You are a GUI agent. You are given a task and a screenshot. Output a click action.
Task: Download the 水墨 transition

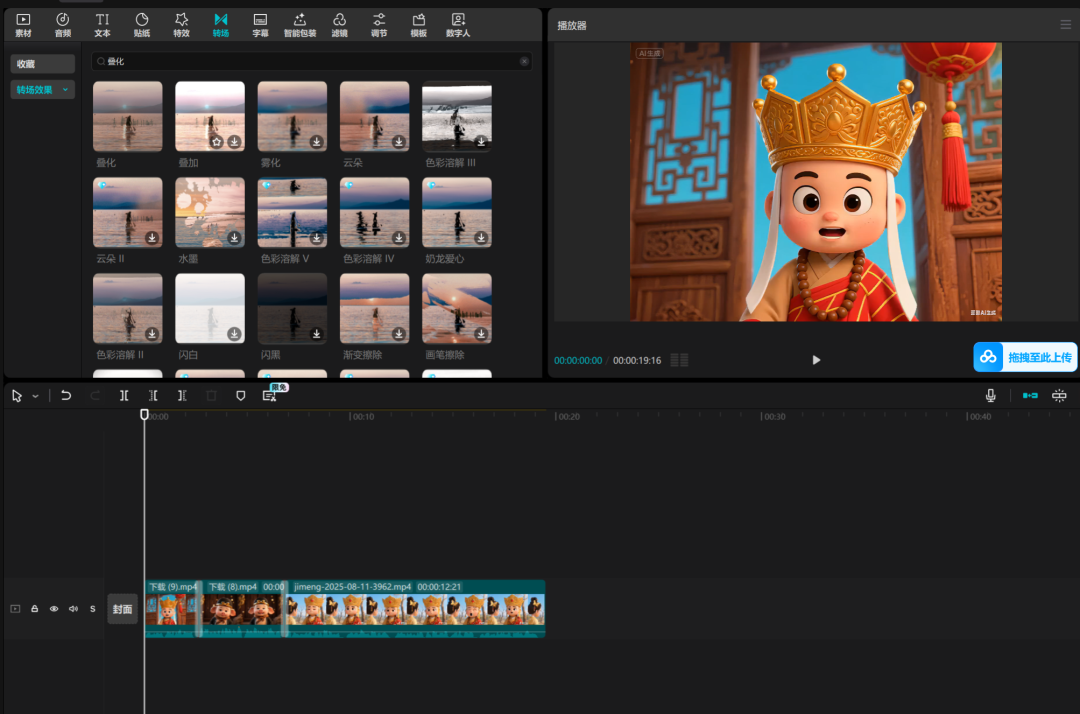point(234,238)
